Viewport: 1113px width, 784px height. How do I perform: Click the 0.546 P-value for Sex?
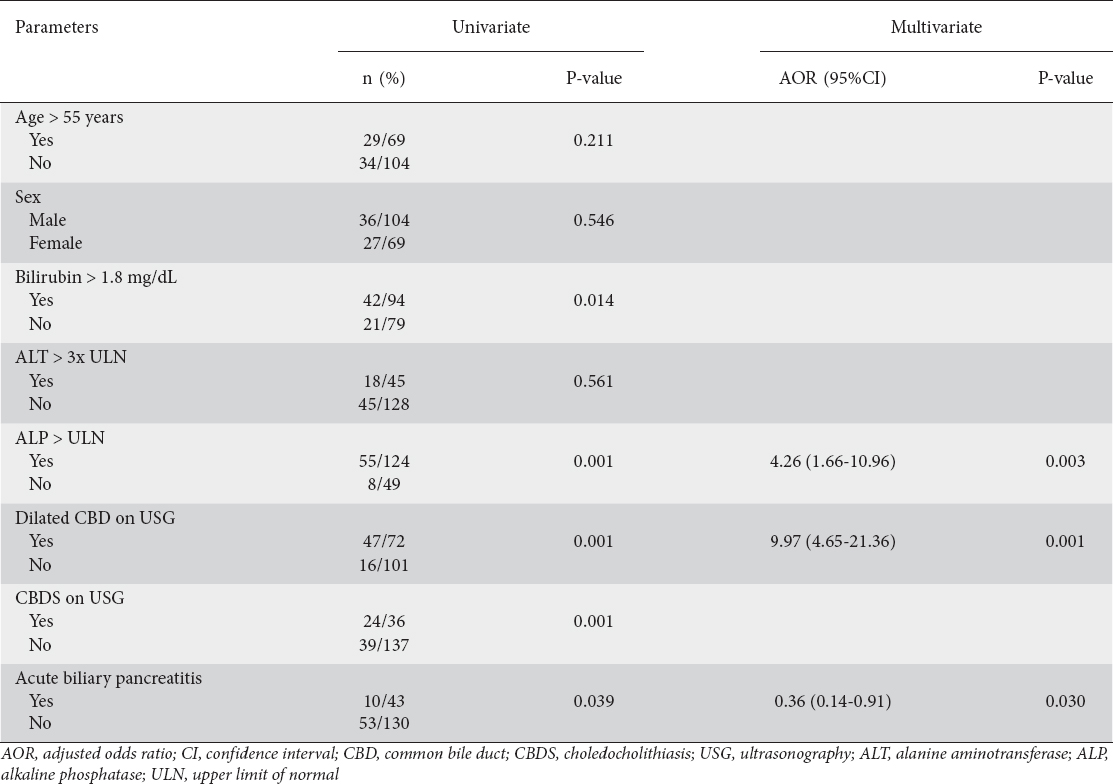[593, 221]
